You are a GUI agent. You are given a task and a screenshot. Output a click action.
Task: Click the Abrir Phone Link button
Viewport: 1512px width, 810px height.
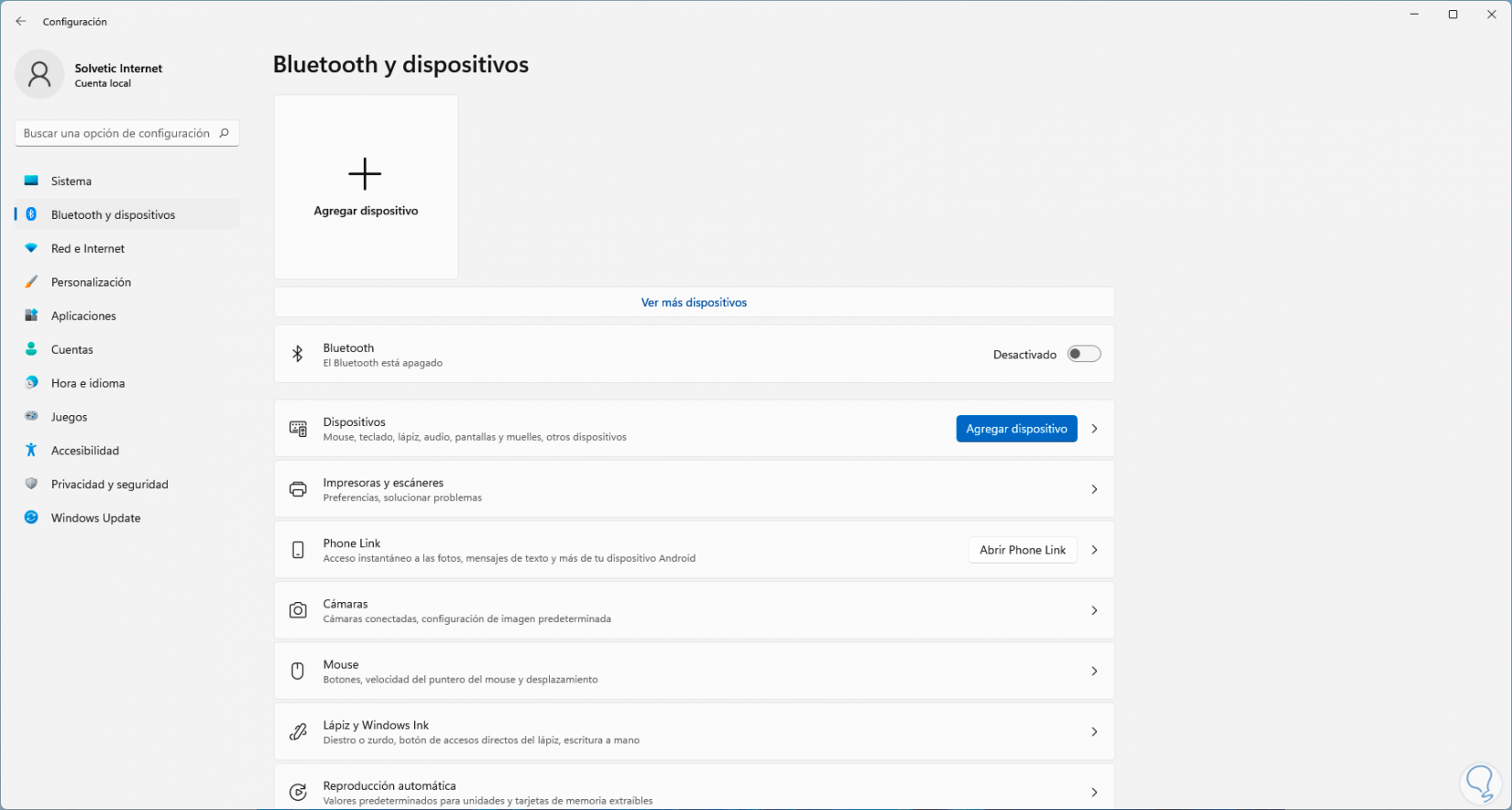[x=1022, y=550]
